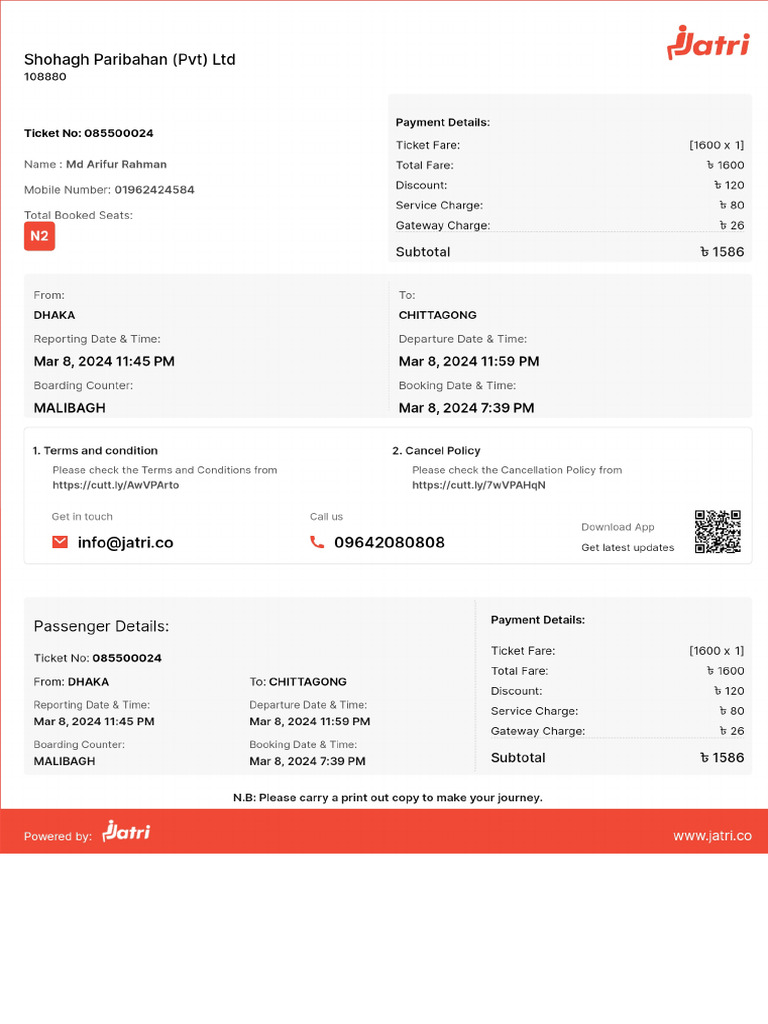Click the Ticket No: 085500024 text at top

coord(89,133)
